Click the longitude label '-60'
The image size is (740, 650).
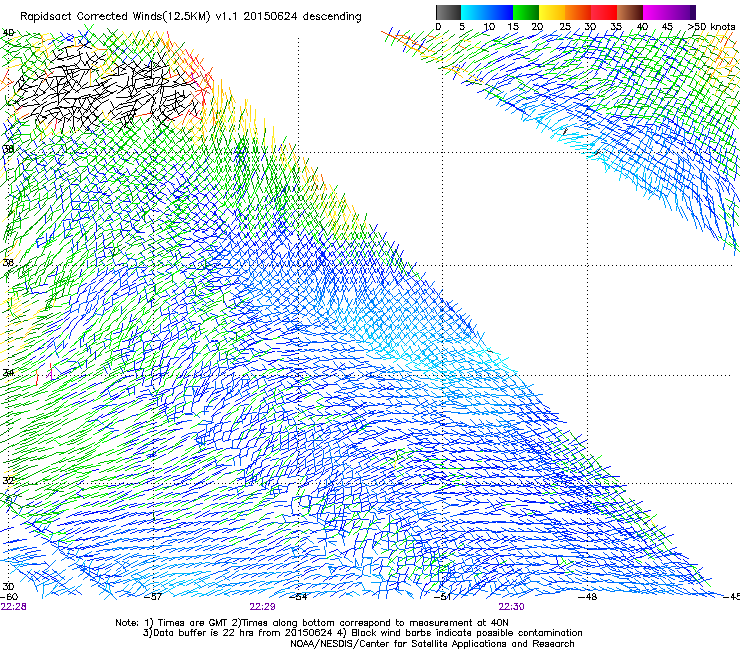pyautogui.click(x=9, y=597)
